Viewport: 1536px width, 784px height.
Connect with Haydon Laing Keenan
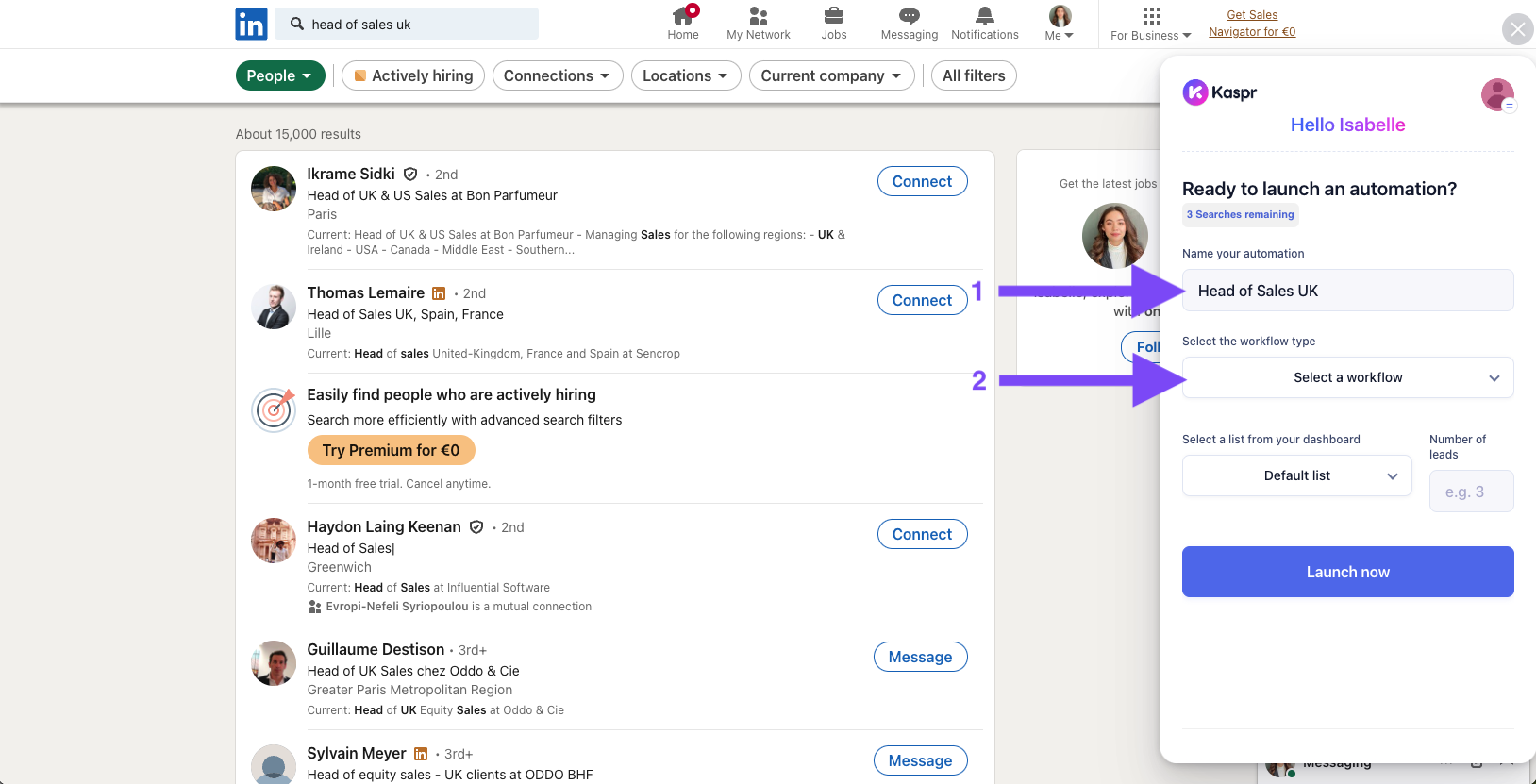(x=923, y=534)
